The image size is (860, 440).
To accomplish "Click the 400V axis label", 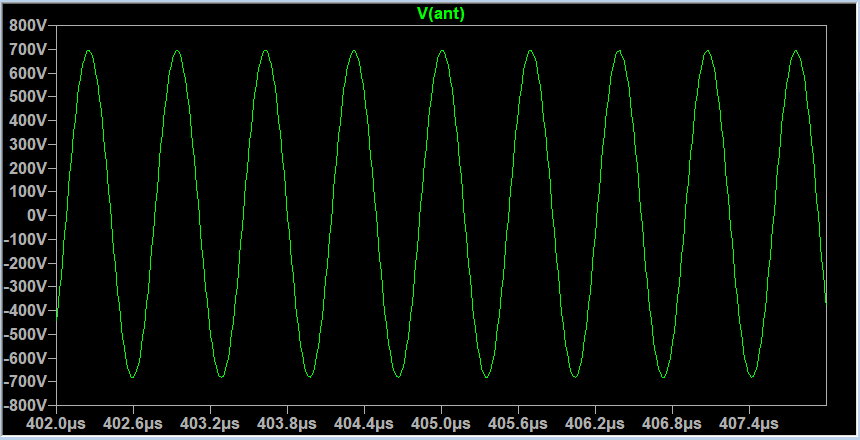I will 28,121.
